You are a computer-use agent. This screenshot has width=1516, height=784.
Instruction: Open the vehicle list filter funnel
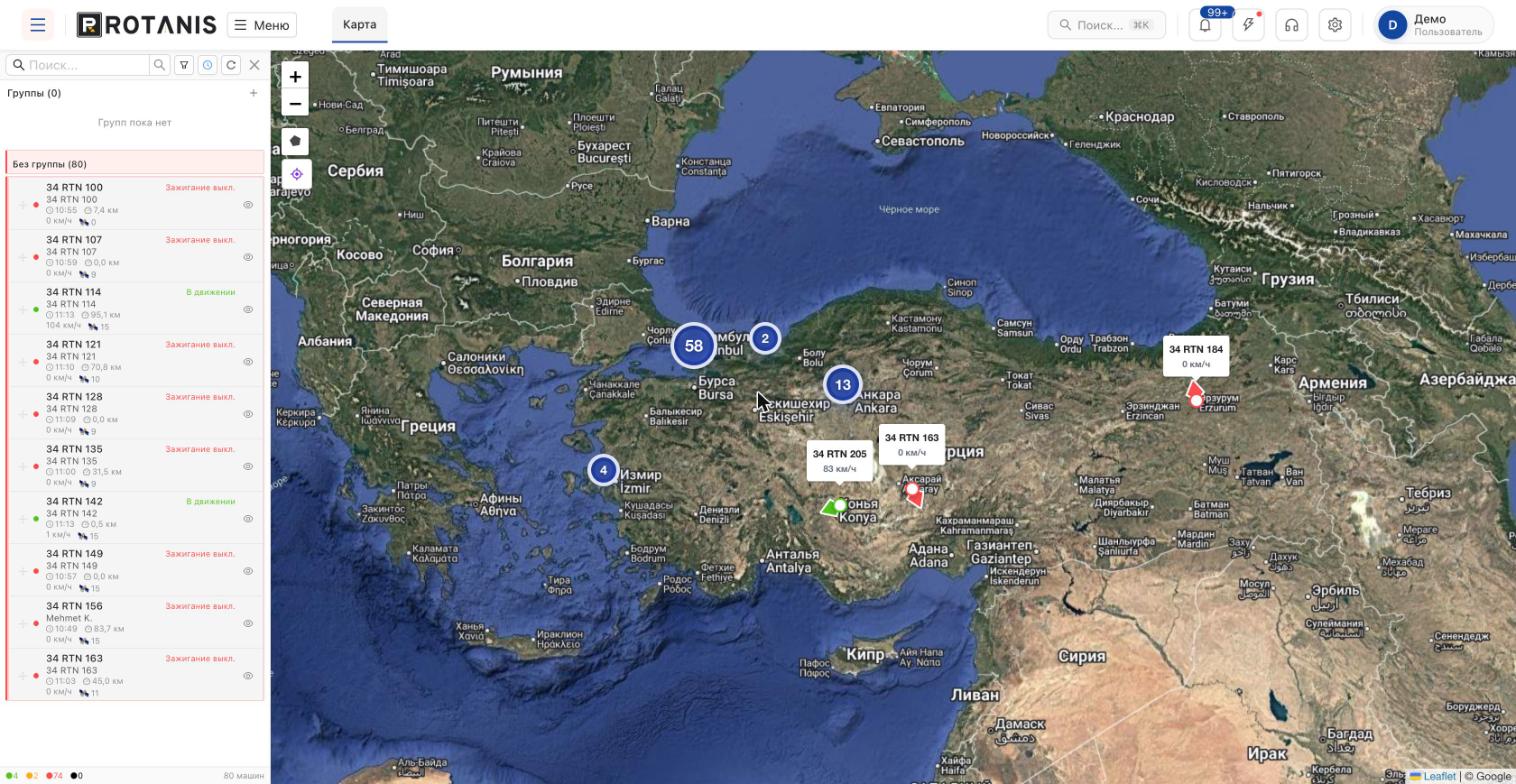[x=184, y=65]
